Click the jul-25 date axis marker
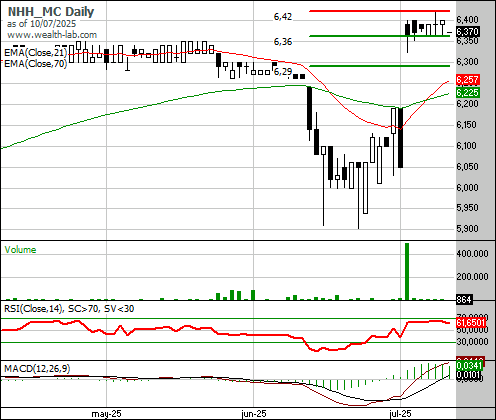Screen dimensions: 496x420 point(400,414)
